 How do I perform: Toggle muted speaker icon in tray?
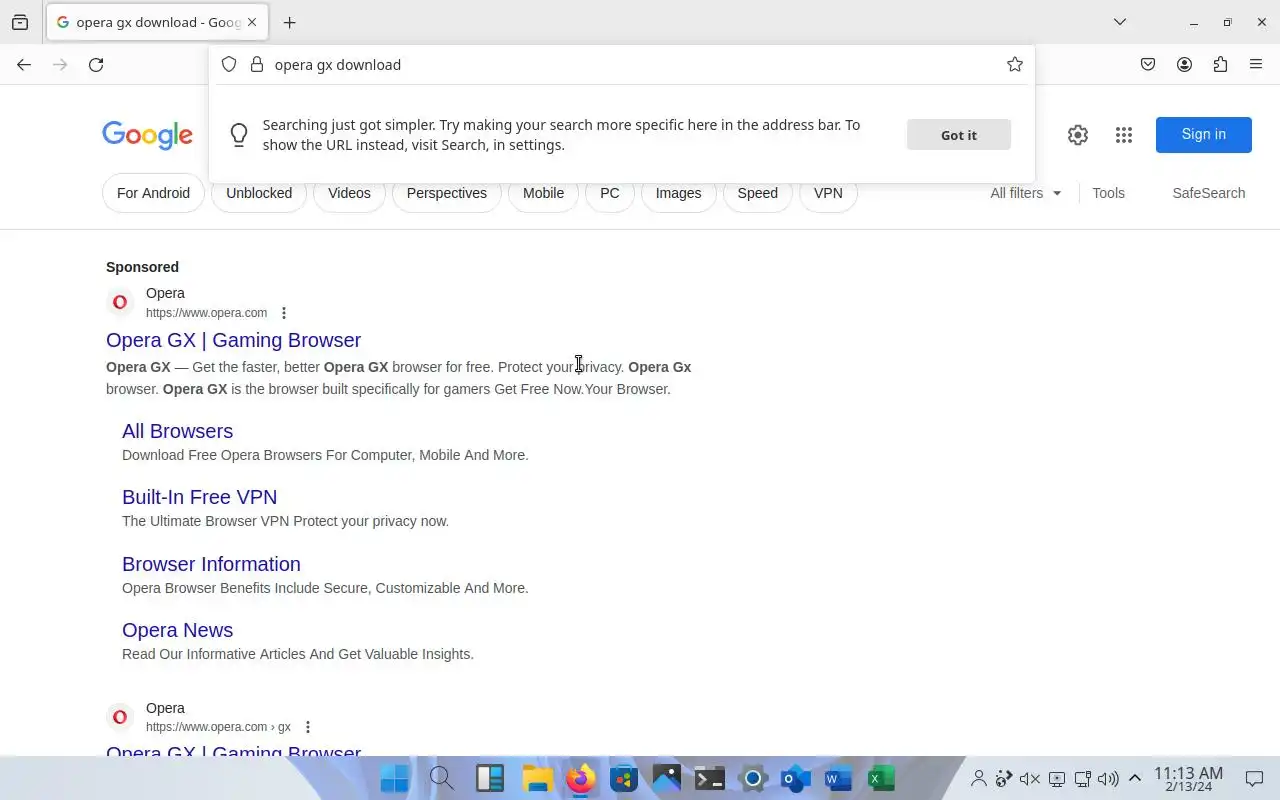(1030, 779)
